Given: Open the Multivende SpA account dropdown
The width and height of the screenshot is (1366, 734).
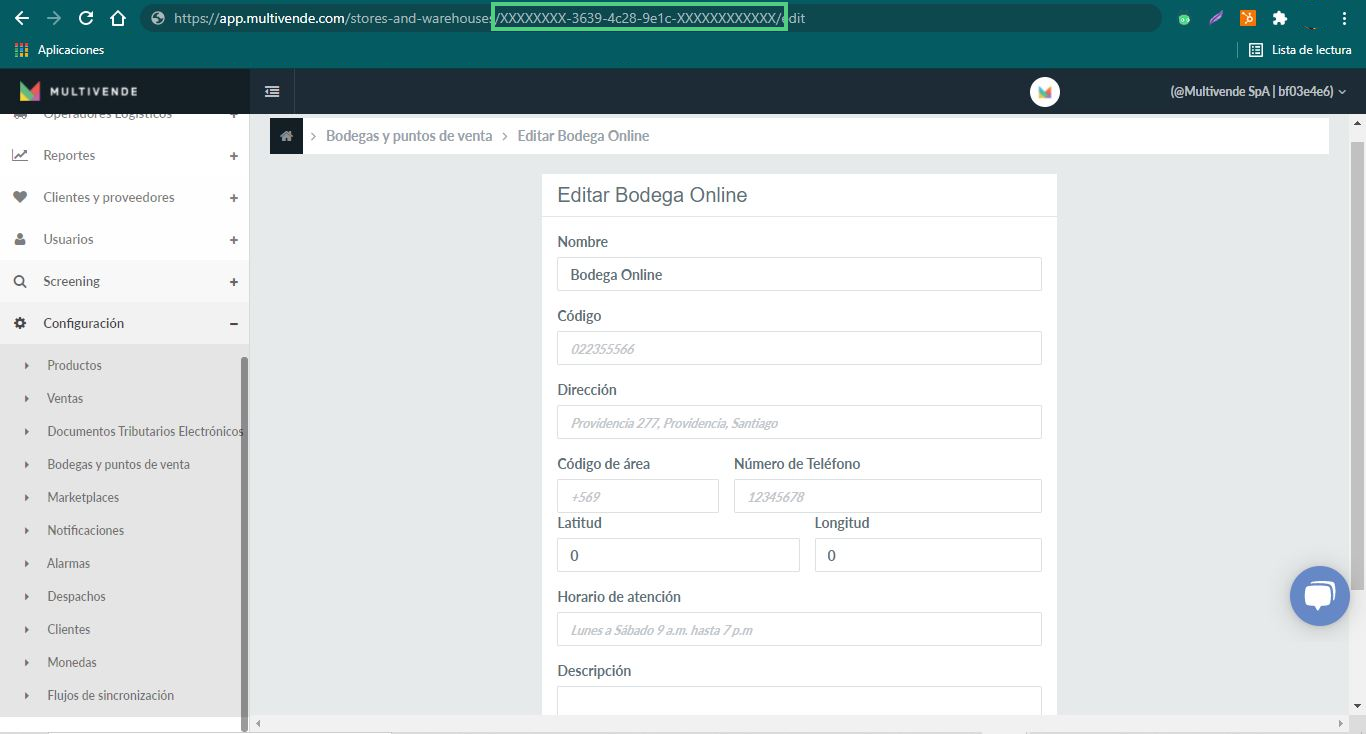Looking at the screenshot, I should click(x=1257, y=92).
